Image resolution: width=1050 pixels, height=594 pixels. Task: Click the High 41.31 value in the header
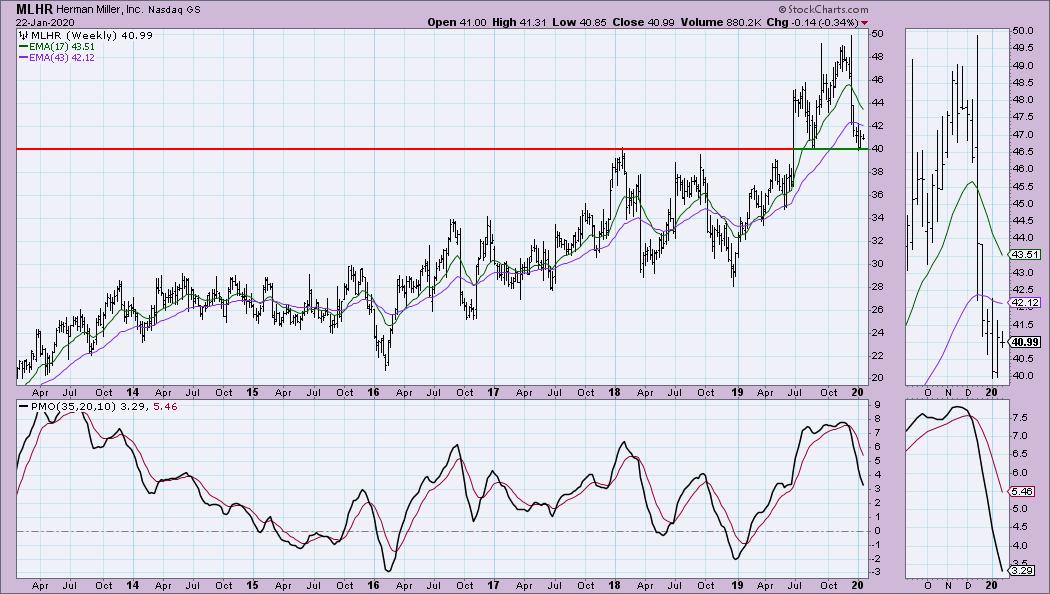point(522,22)
